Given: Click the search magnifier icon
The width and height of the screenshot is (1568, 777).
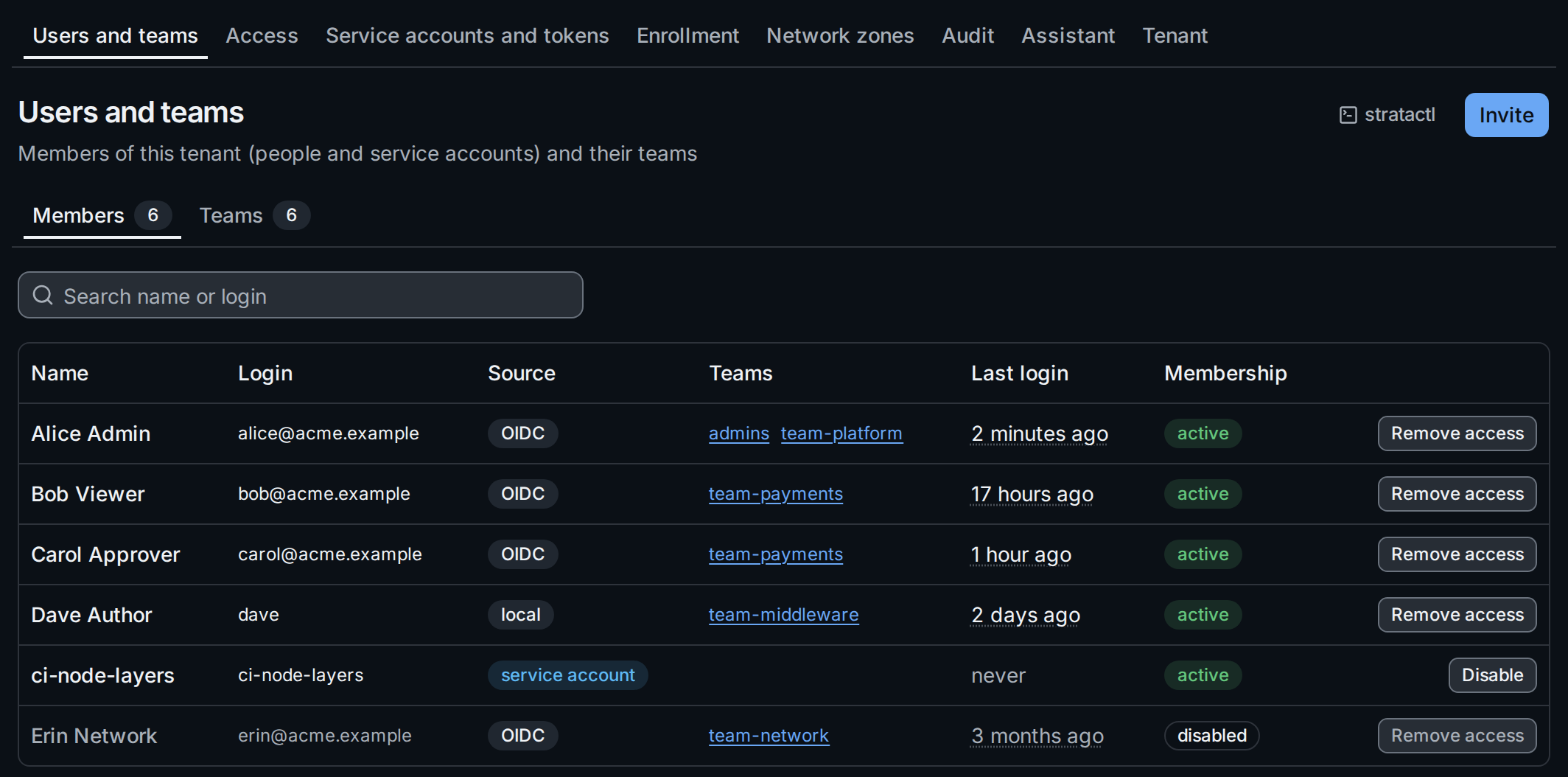Looking at the screenshot, I should [x=43, y=296].
